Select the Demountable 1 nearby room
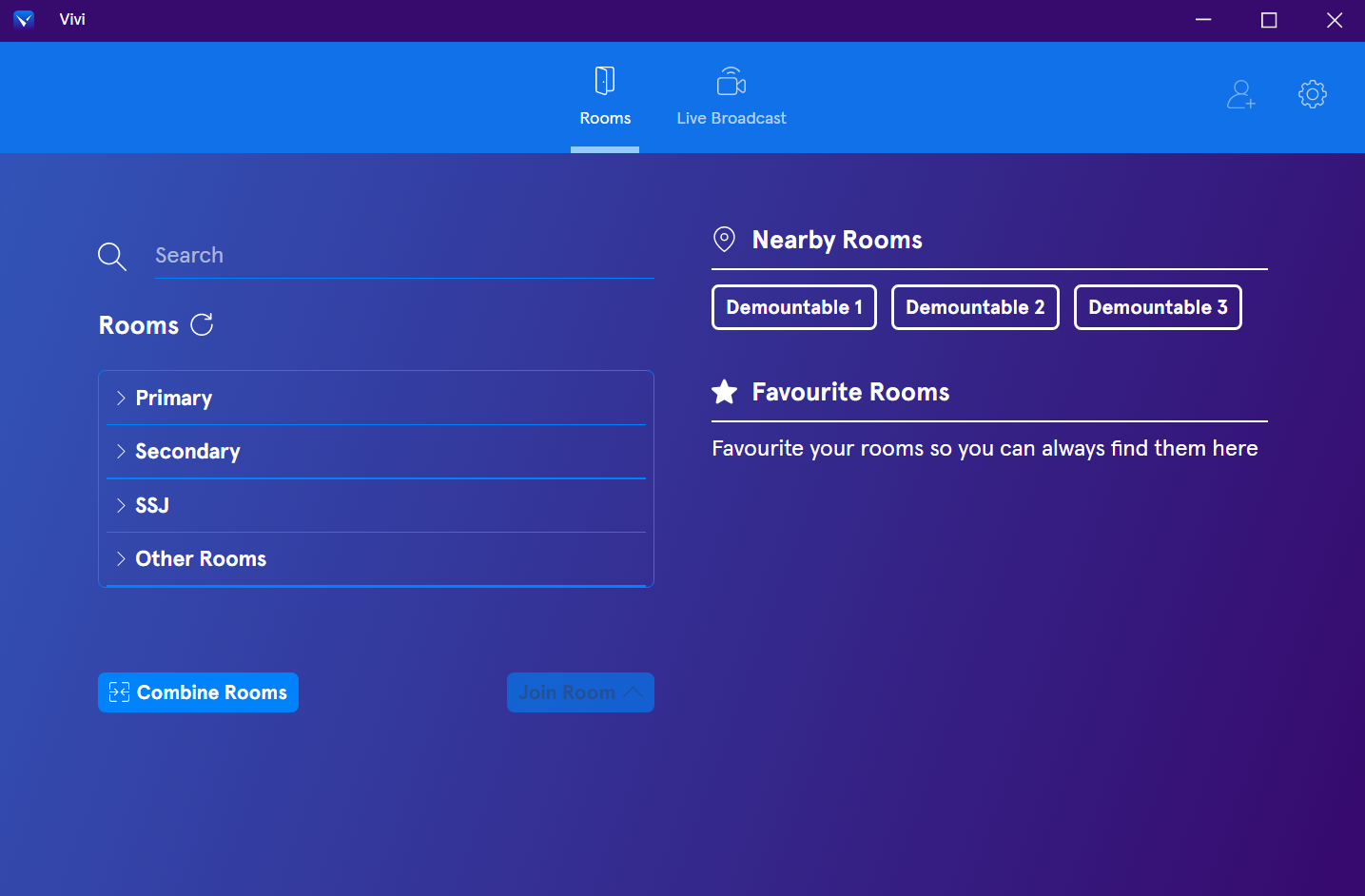Screen dimensions: 1365x896 click(x=793, y=307)
